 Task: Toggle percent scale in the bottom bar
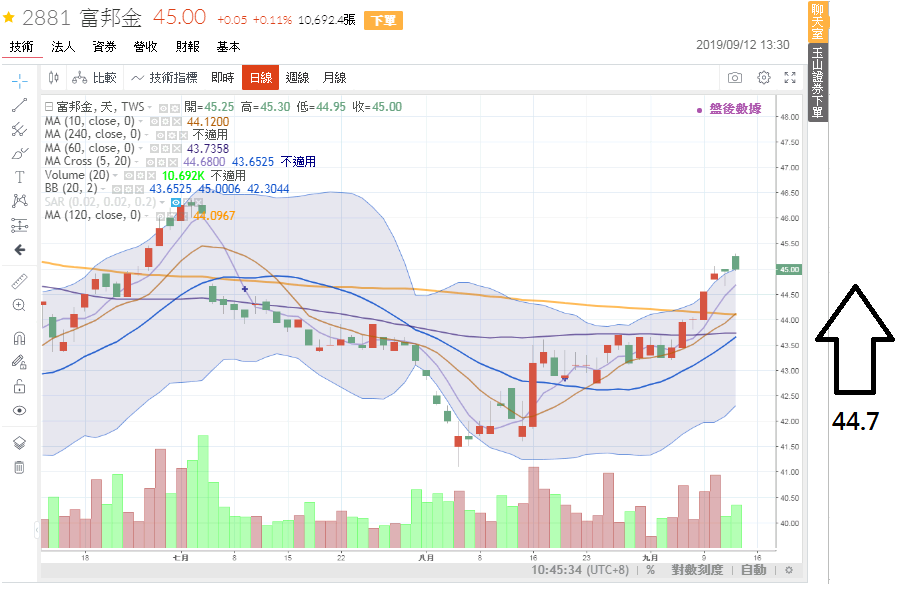[650, 570]
